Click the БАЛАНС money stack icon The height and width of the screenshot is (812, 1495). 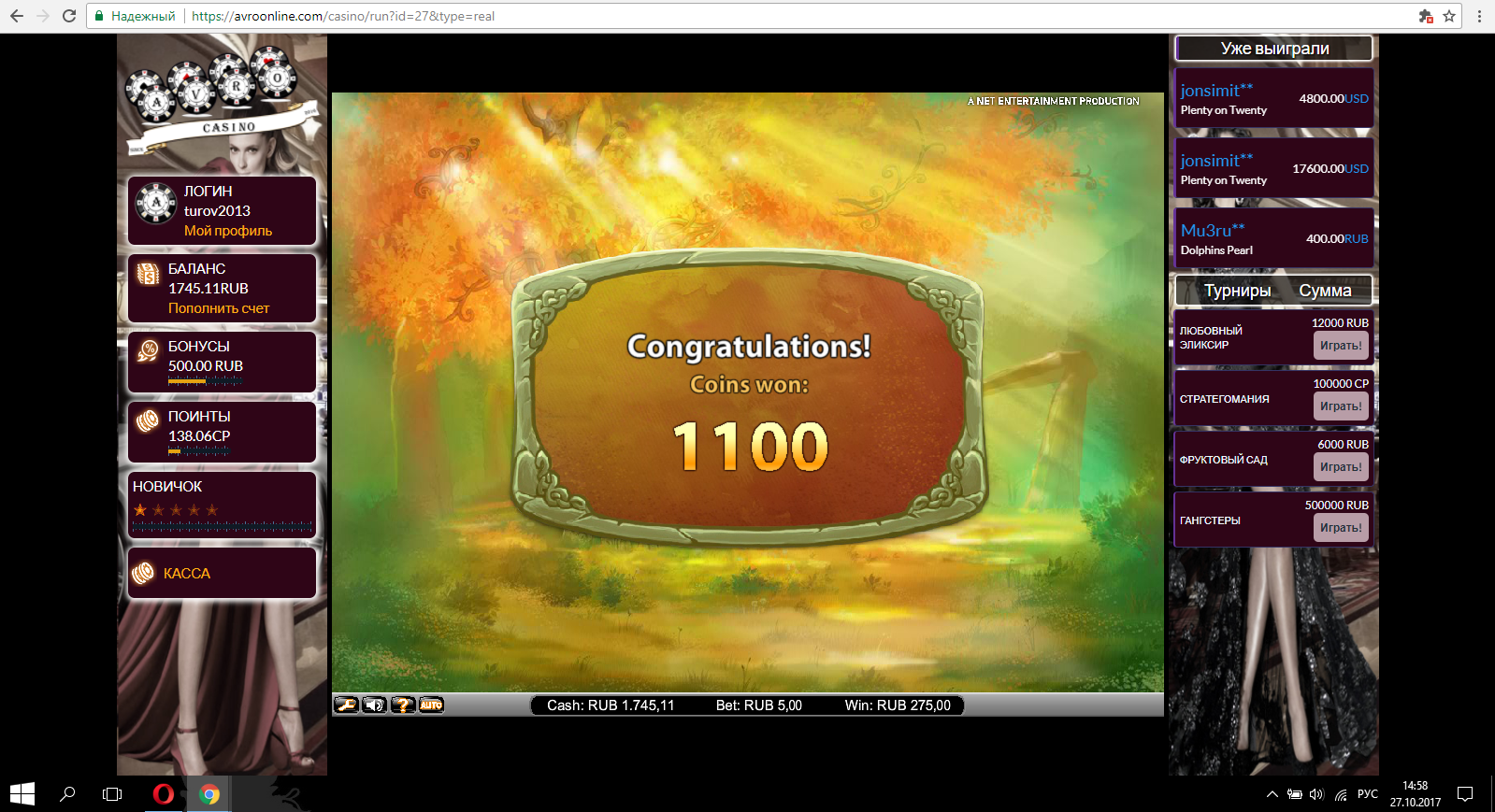(x=148, y=273)
